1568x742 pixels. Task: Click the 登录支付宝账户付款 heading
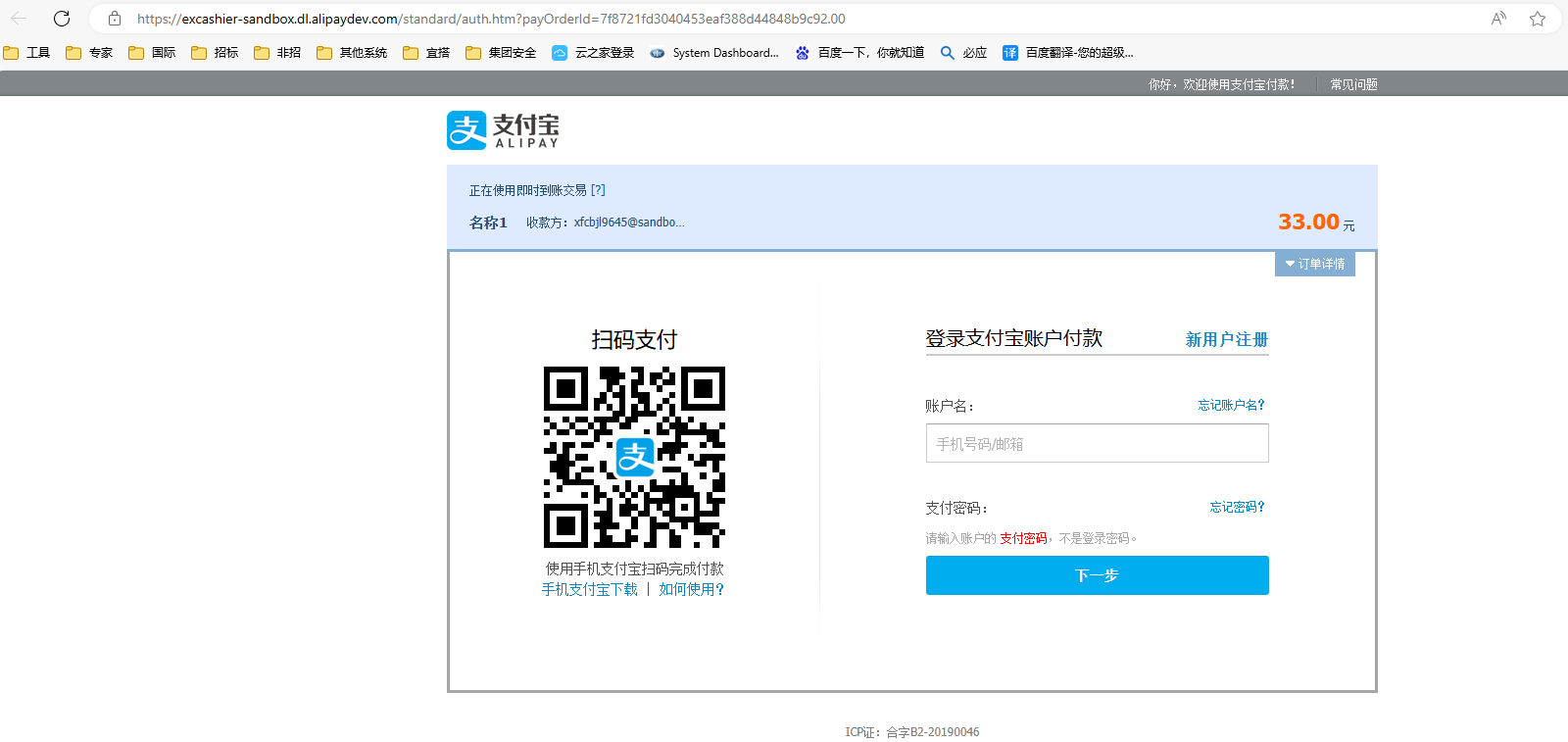(x=1014, y=338)
